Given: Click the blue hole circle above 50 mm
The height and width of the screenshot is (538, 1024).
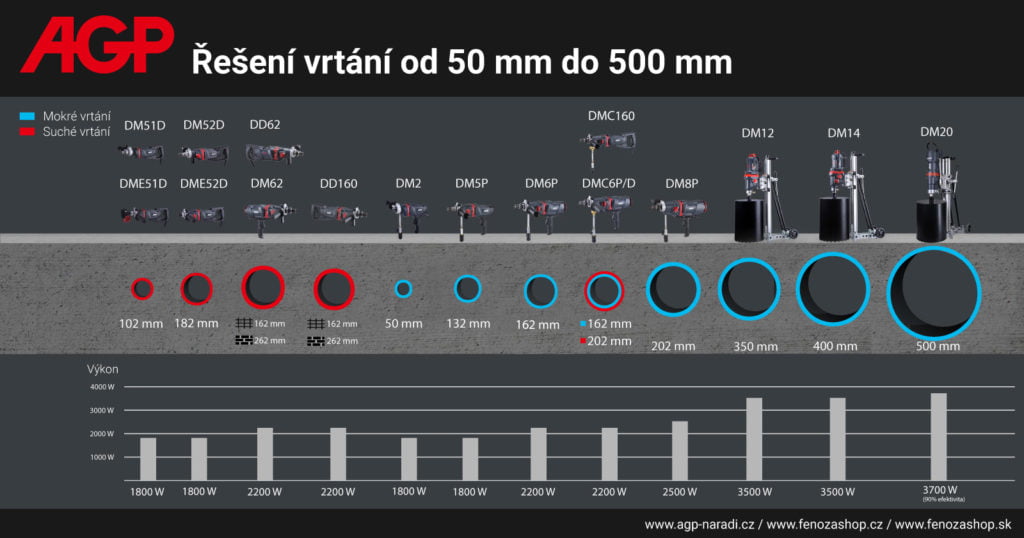Looking at the screenshot, I should 404,289.
